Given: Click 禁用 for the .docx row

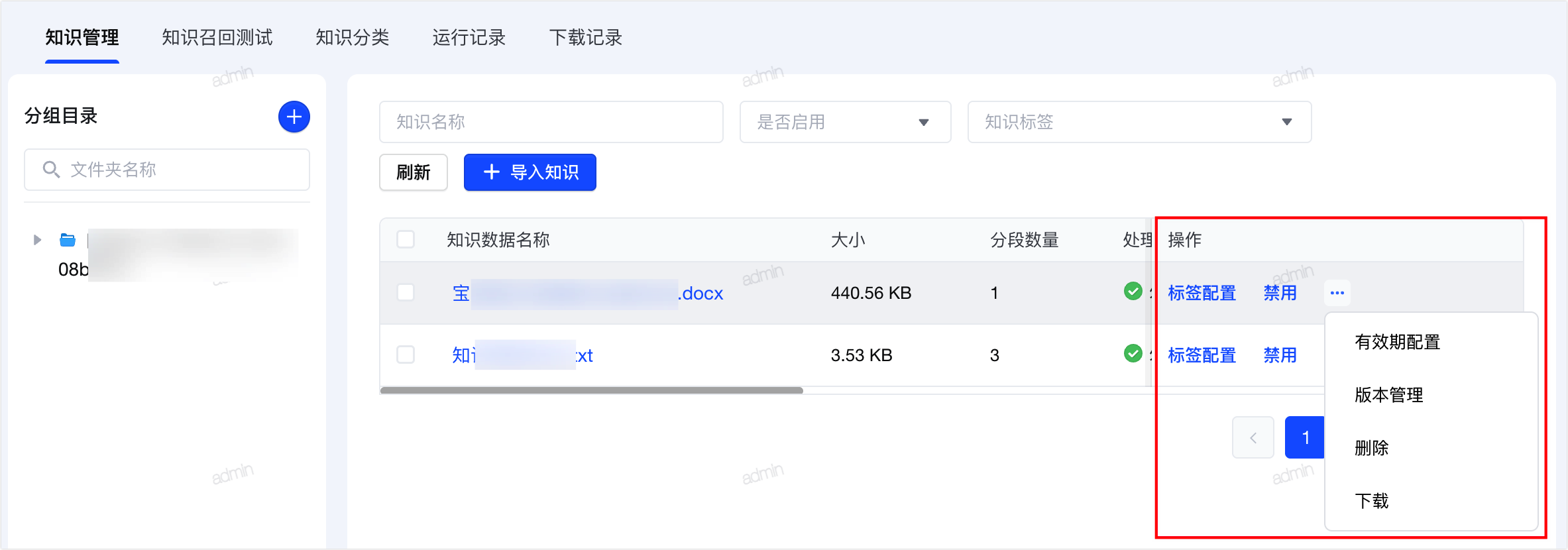Looking at the screenshot, I should 1280,293.
